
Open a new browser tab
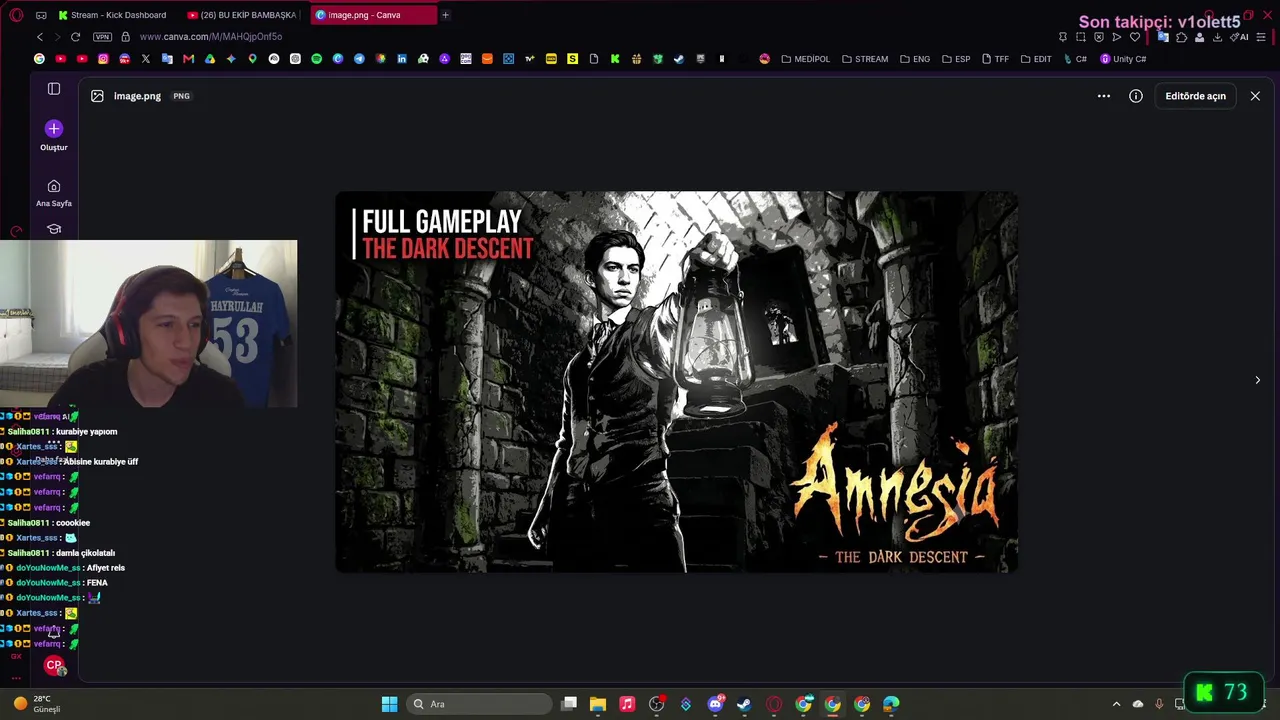pos(445,15)
